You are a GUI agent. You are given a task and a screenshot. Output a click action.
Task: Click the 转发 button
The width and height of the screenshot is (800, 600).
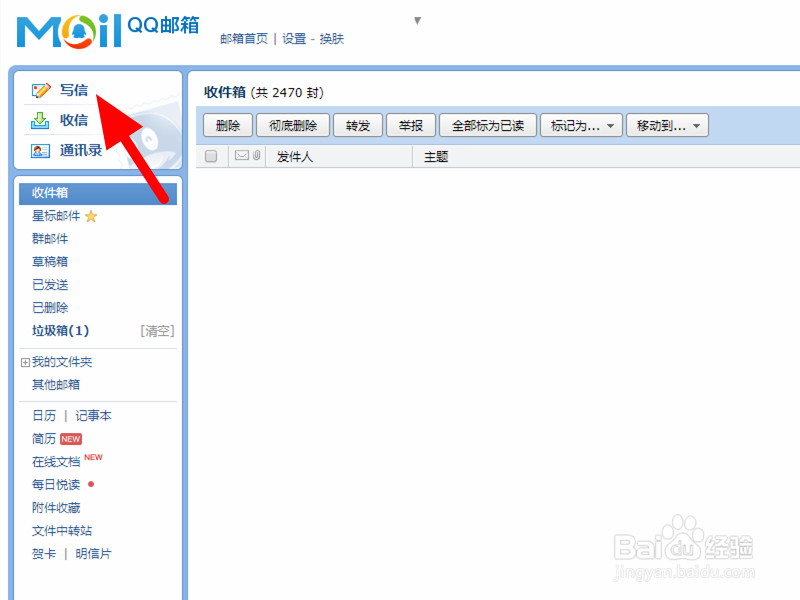pyautogui.click(x=358, y=126)
